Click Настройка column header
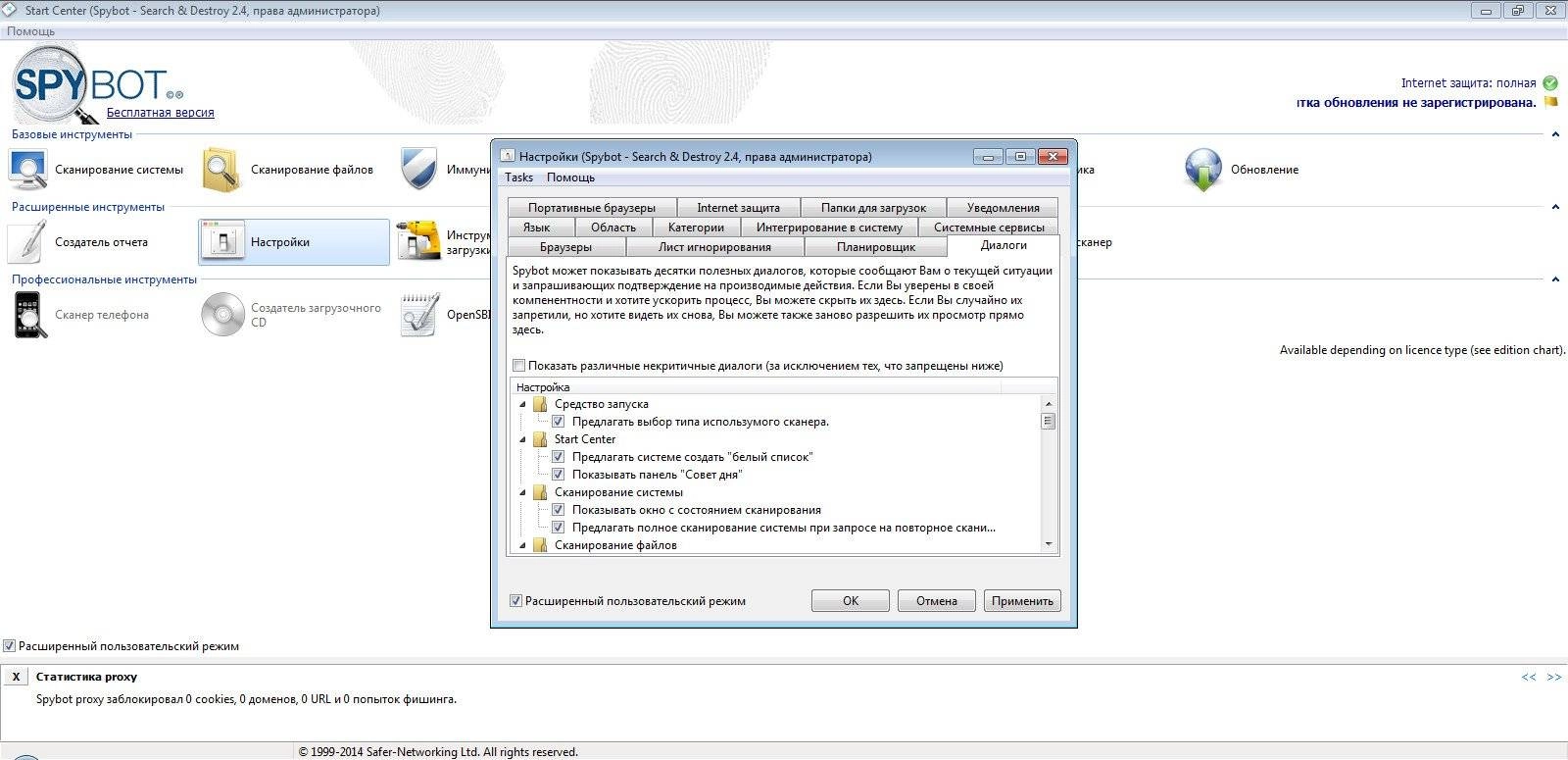The height and width of the screenshot is (760, 1568). [x=755, y=387]
